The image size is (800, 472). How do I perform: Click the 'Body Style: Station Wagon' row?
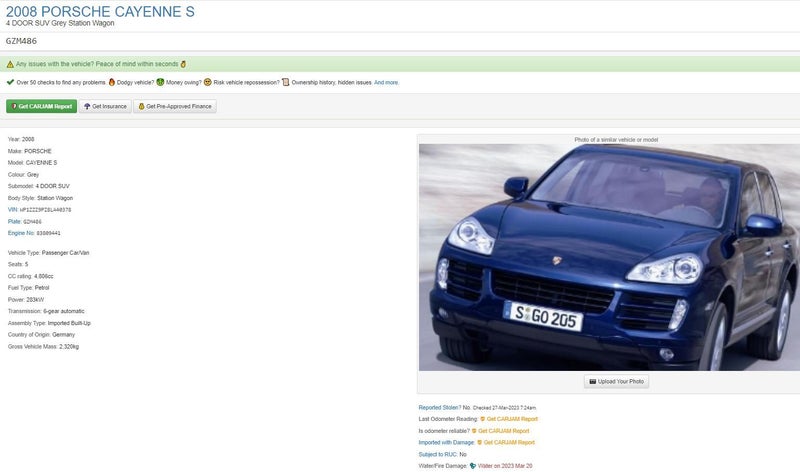click(40, 198)
